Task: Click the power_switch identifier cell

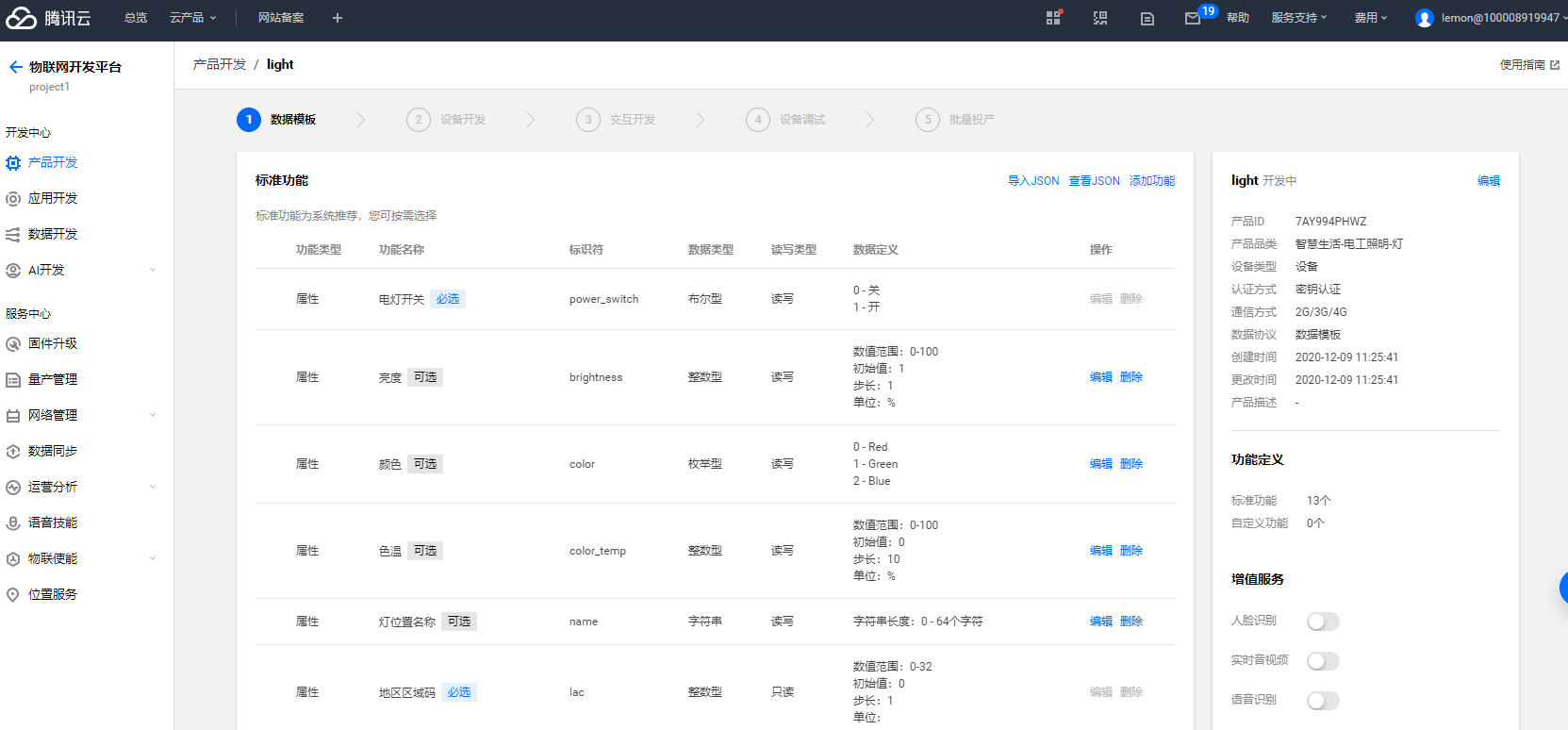Action: click(604, 299)
